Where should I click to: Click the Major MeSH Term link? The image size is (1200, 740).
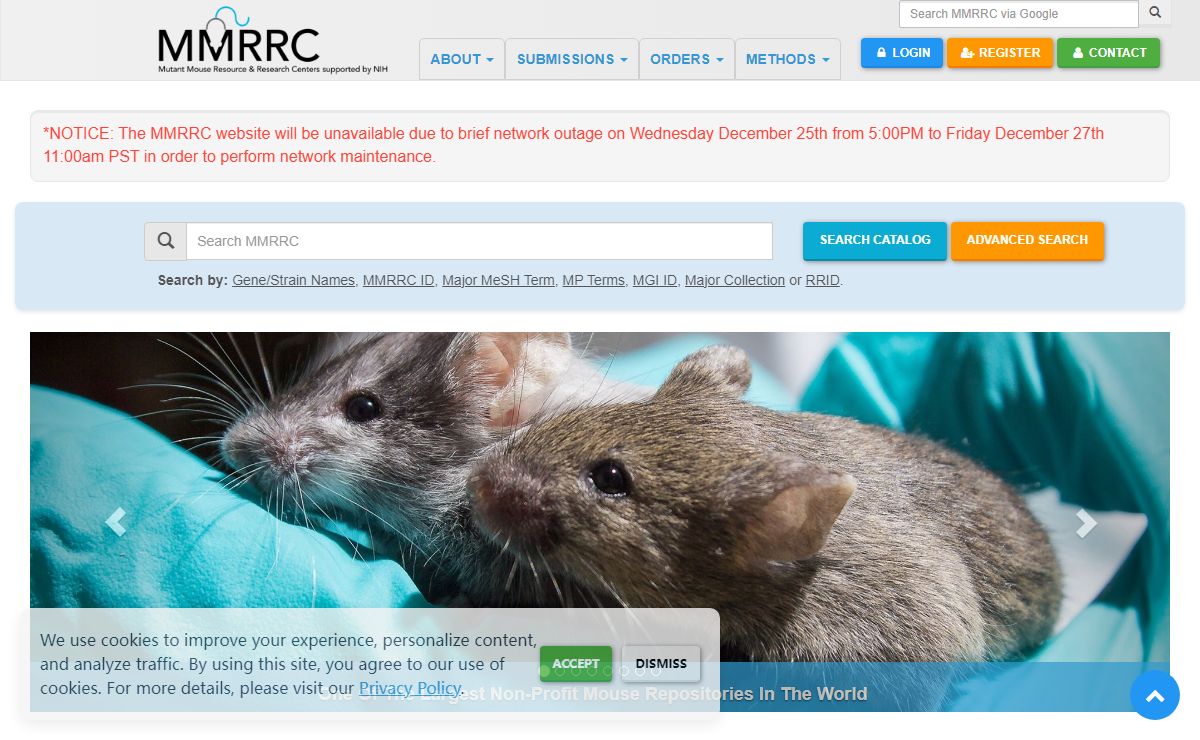(x=498, y=280)
